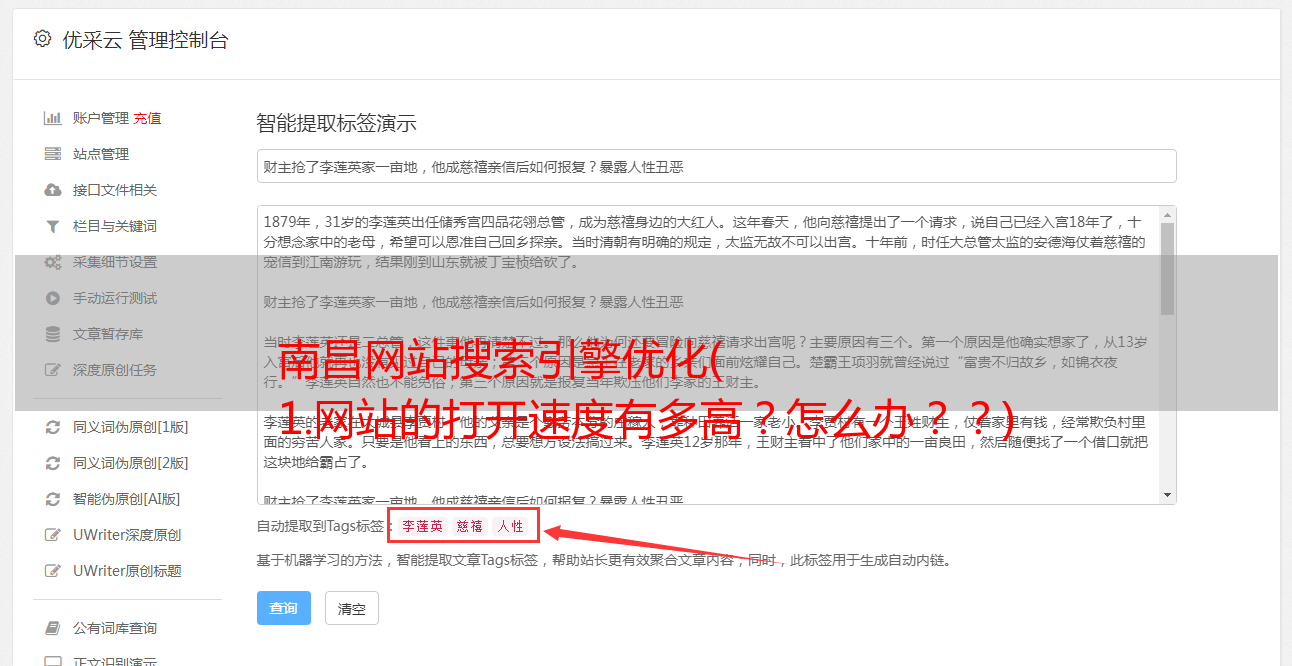This screenshot has height=666, width=1292.
Task: Click the bar chart icon for 账户管理
Action: [x=53, y=118]
